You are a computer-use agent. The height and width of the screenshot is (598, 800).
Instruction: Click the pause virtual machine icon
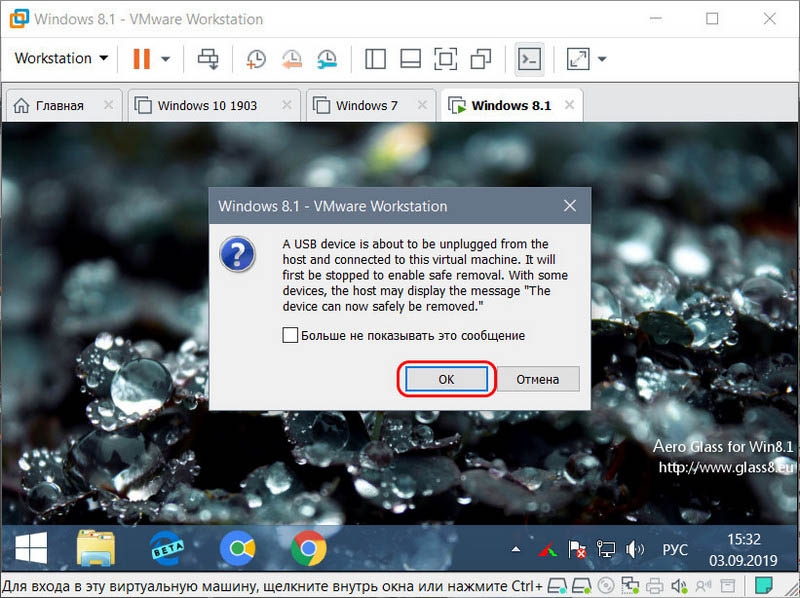(x=141, y=59)
